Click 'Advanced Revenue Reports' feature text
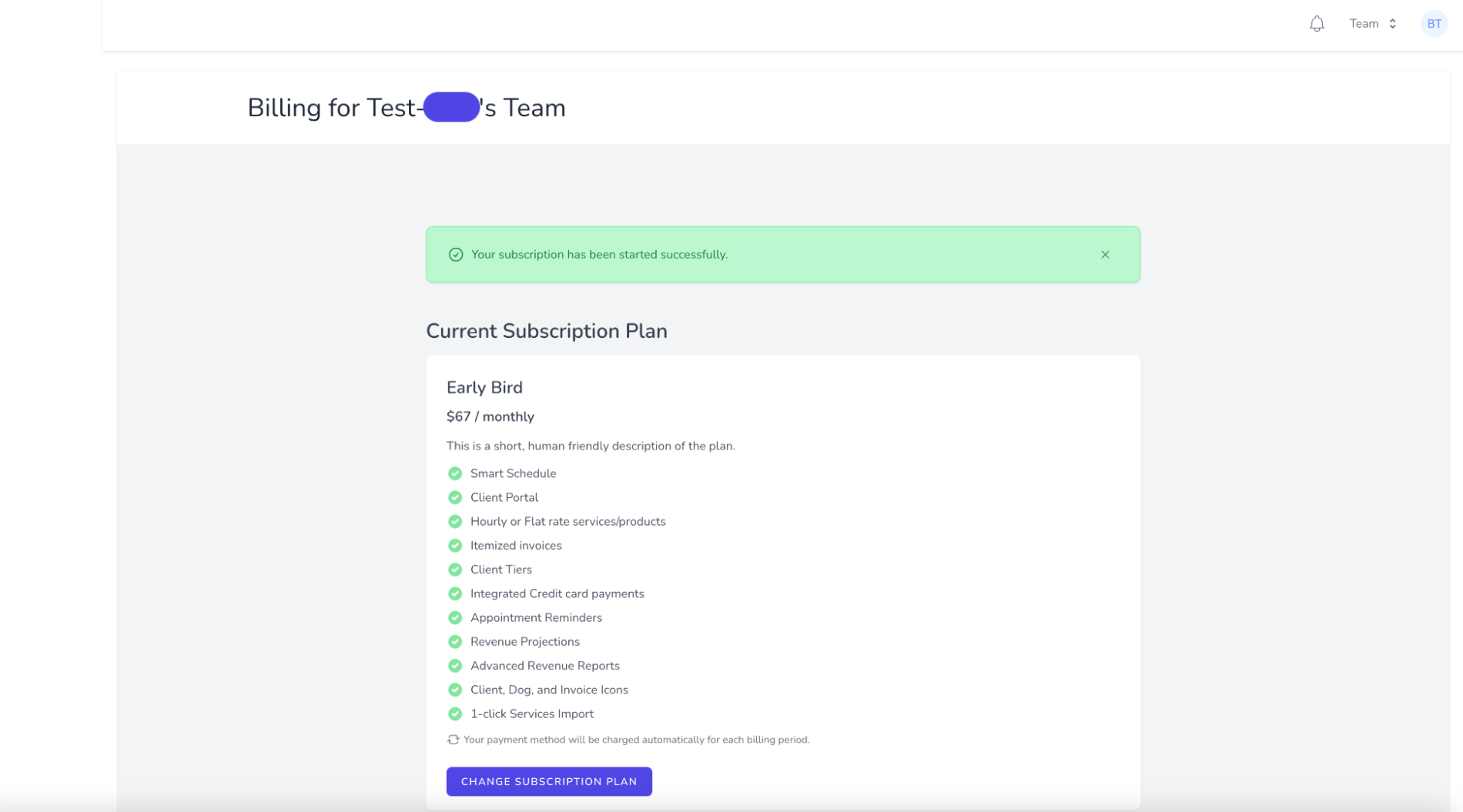Image resolution: width=1463 pixels, height=812 pixels. click(x=545, y=666)
